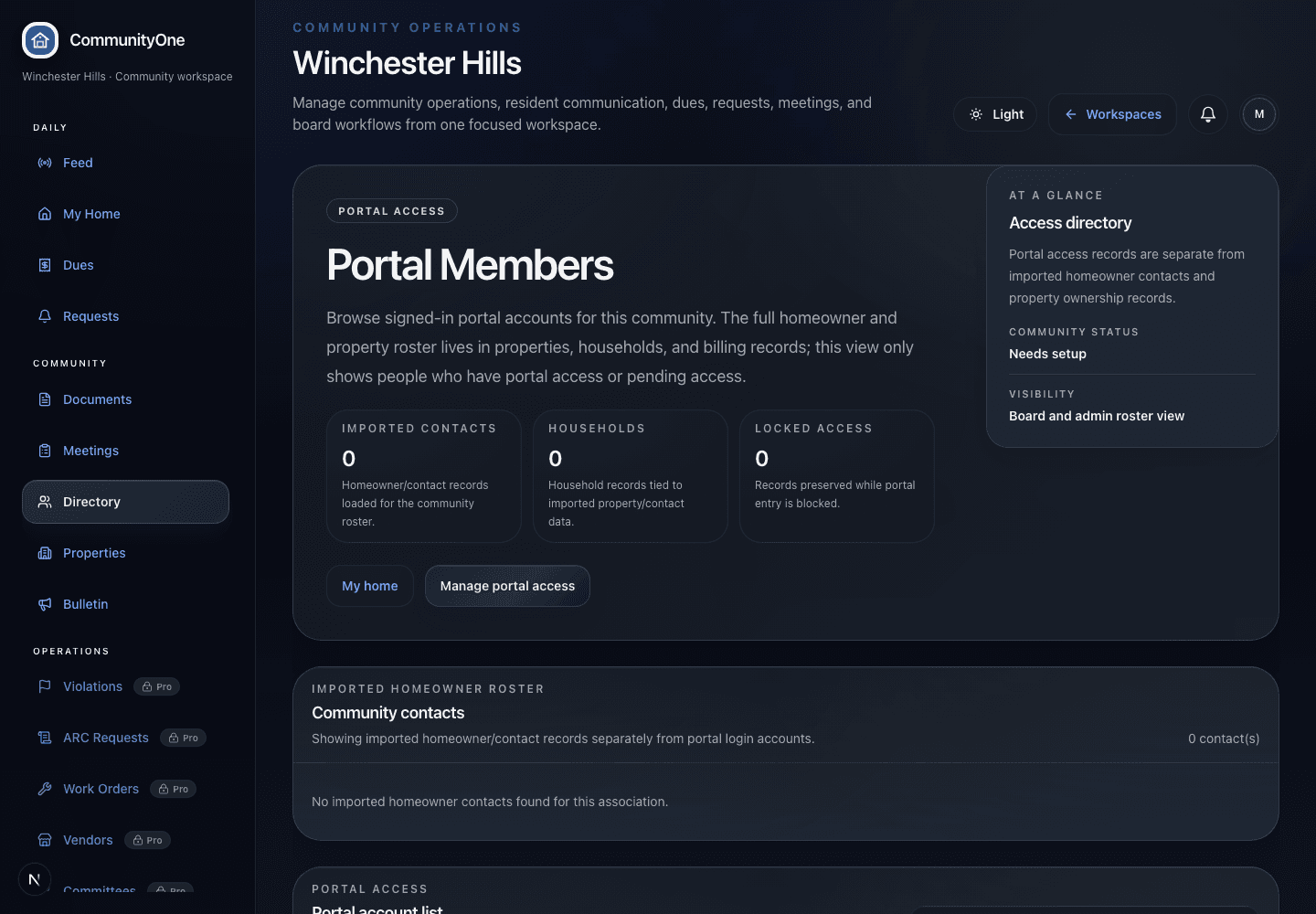The height and width of the screenshot is (914, 1316).
Task: Click the Feed broadcast icon
Action: coord(45,163)
